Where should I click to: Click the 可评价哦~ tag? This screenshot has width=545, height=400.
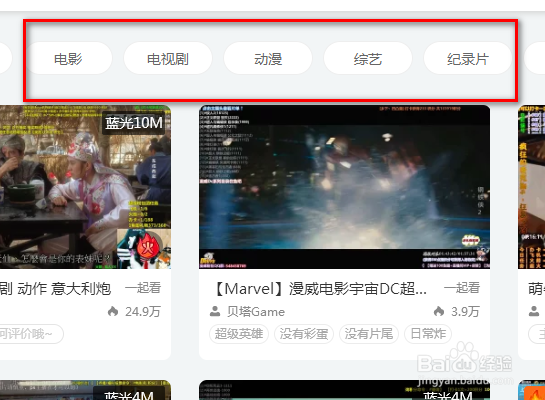coord(31,334)
